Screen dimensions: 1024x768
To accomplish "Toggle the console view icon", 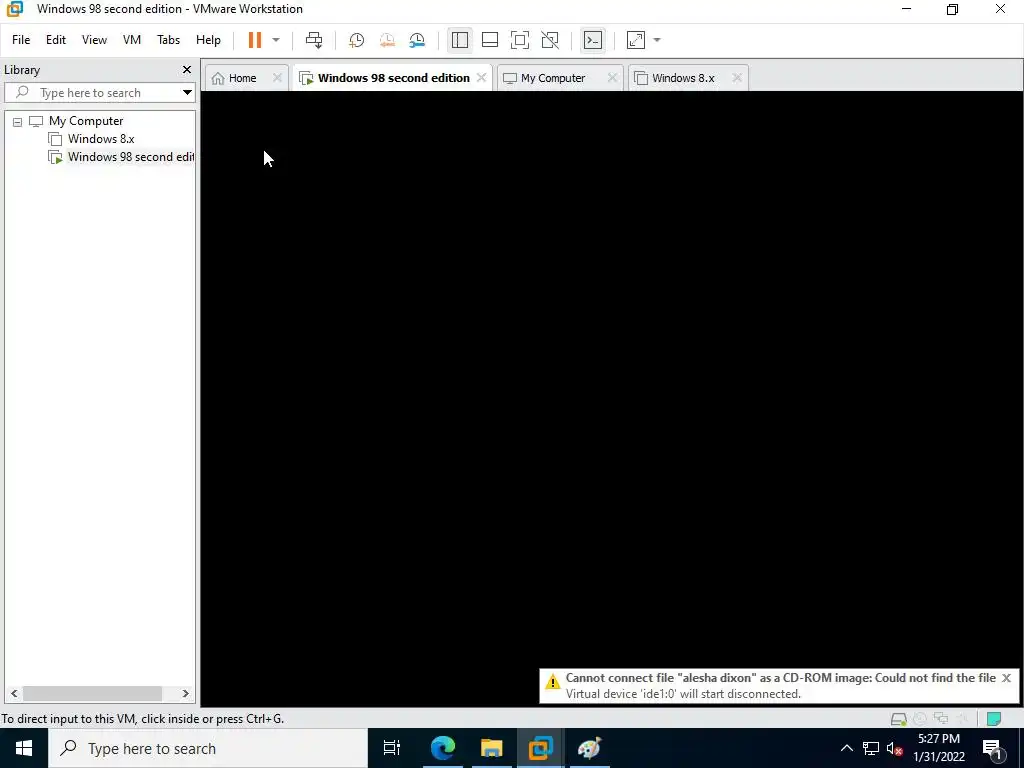I will coord(593,40).
